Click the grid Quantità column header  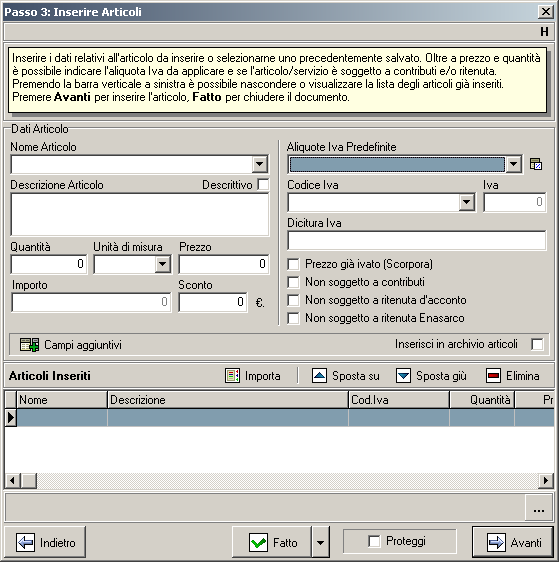coord(482,400)
